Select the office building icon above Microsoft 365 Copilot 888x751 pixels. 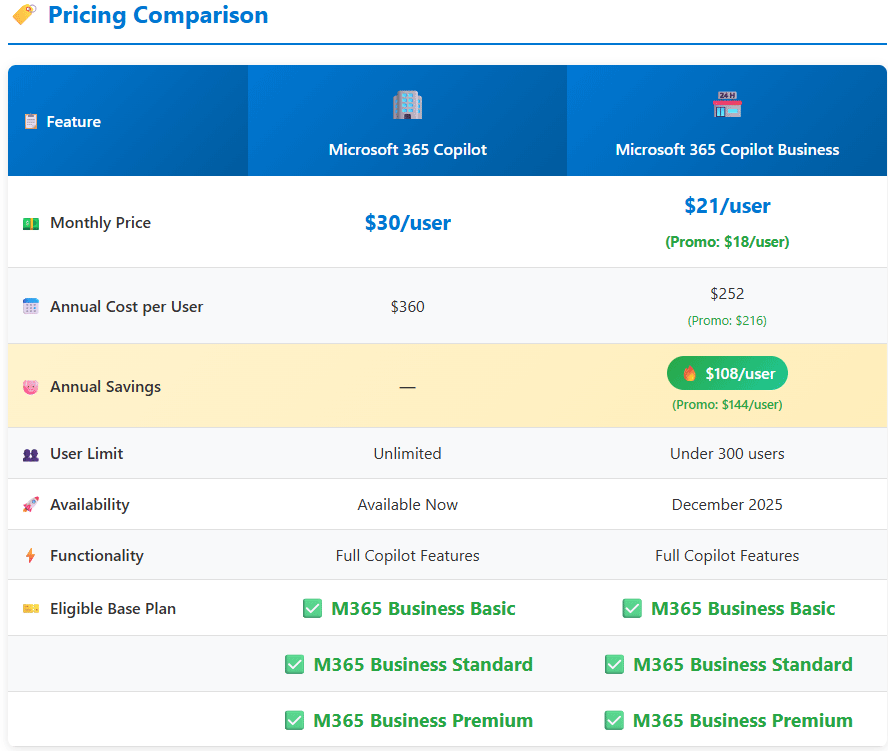[407, 105]
